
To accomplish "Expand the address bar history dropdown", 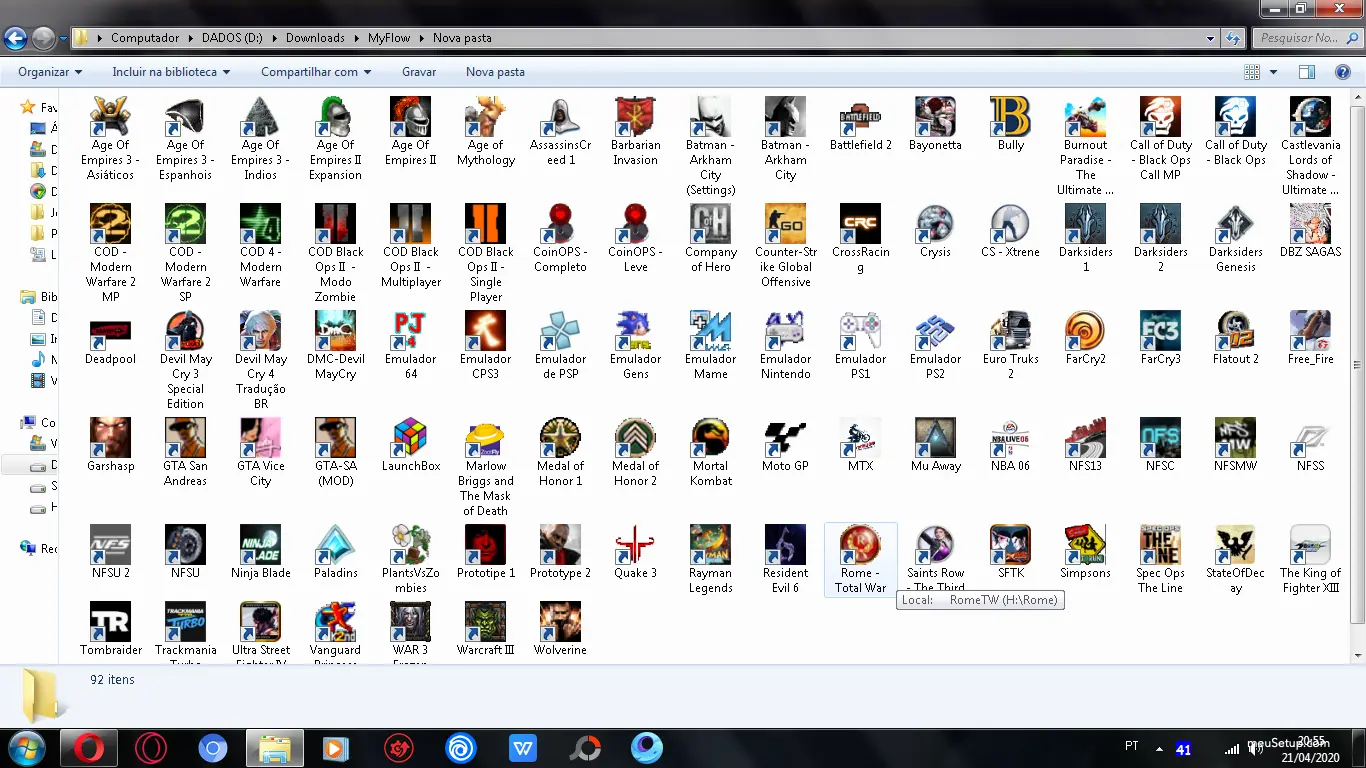I will (1211, 38).
